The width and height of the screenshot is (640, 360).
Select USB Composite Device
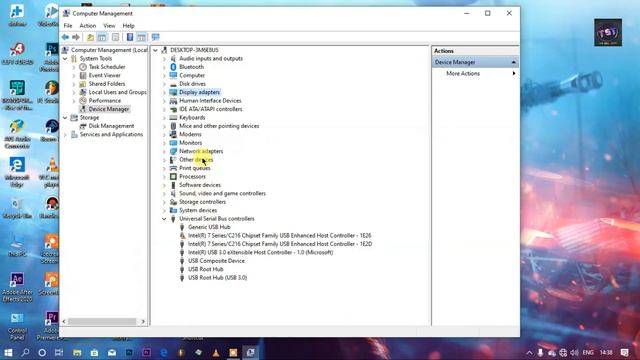pos(216,261)
